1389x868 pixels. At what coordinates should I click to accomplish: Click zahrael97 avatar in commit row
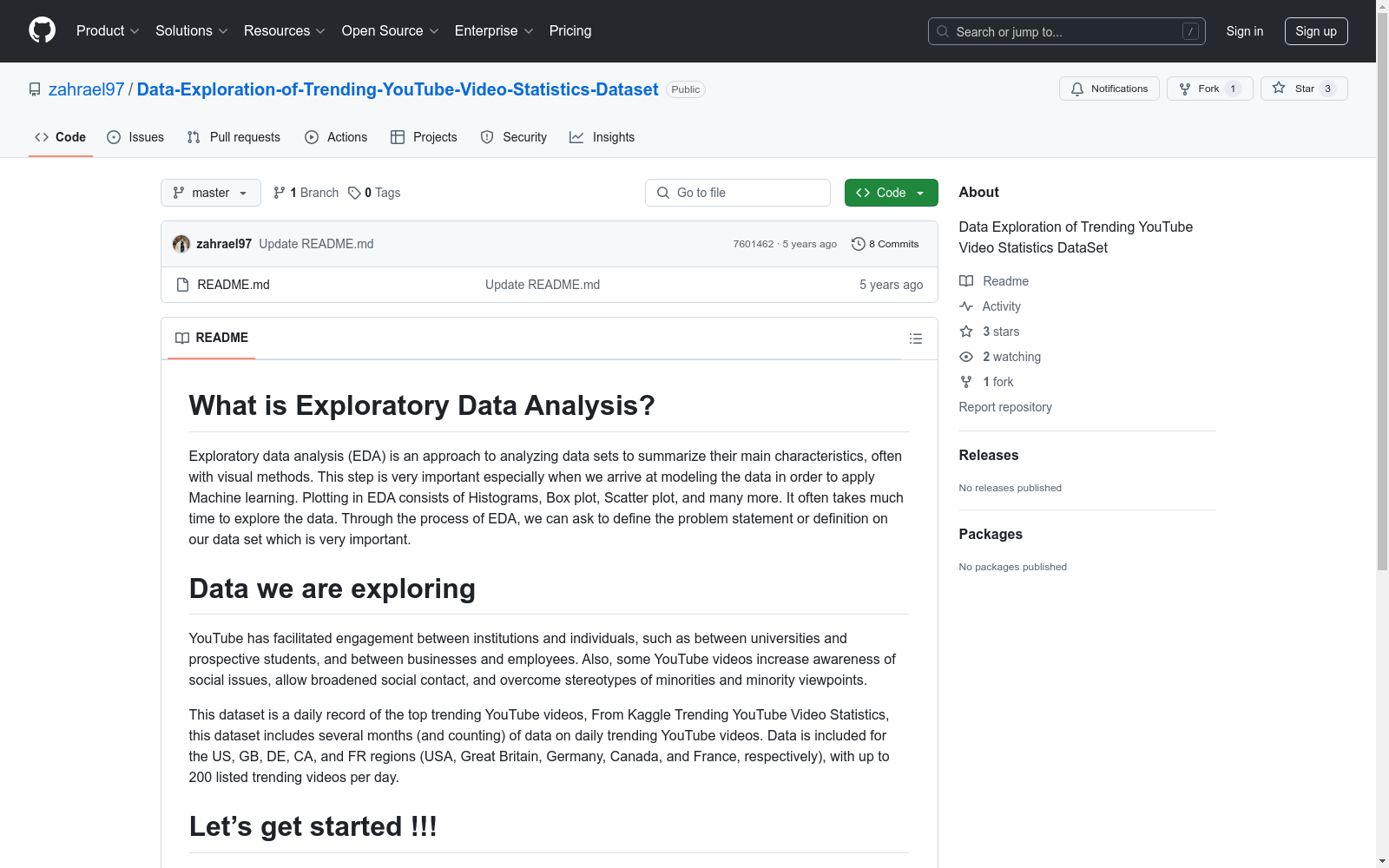(181, 244)
